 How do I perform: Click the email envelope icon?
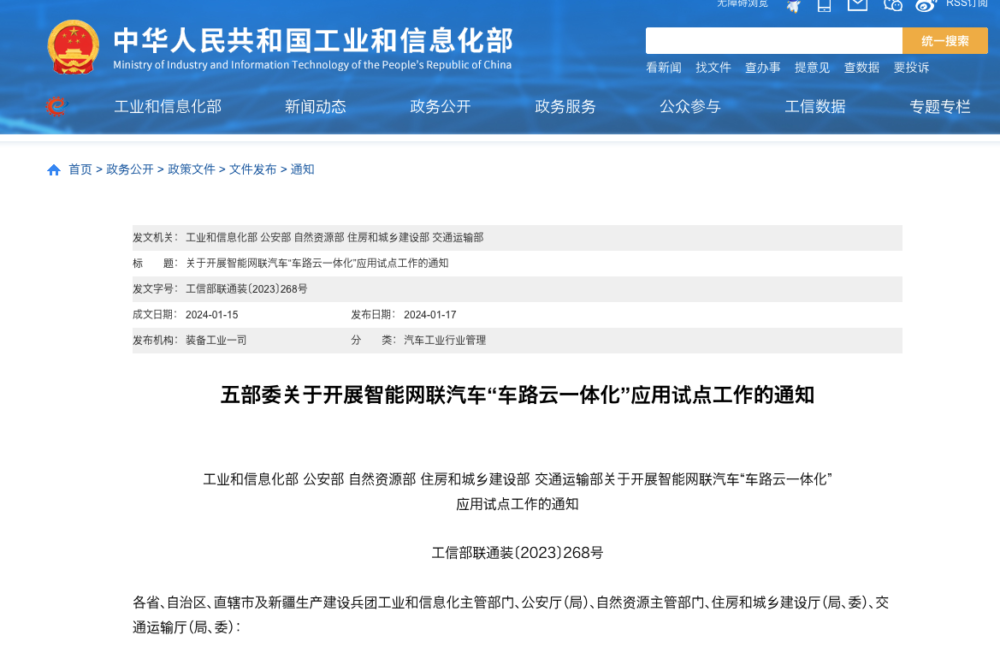click(x=857, y=5)
